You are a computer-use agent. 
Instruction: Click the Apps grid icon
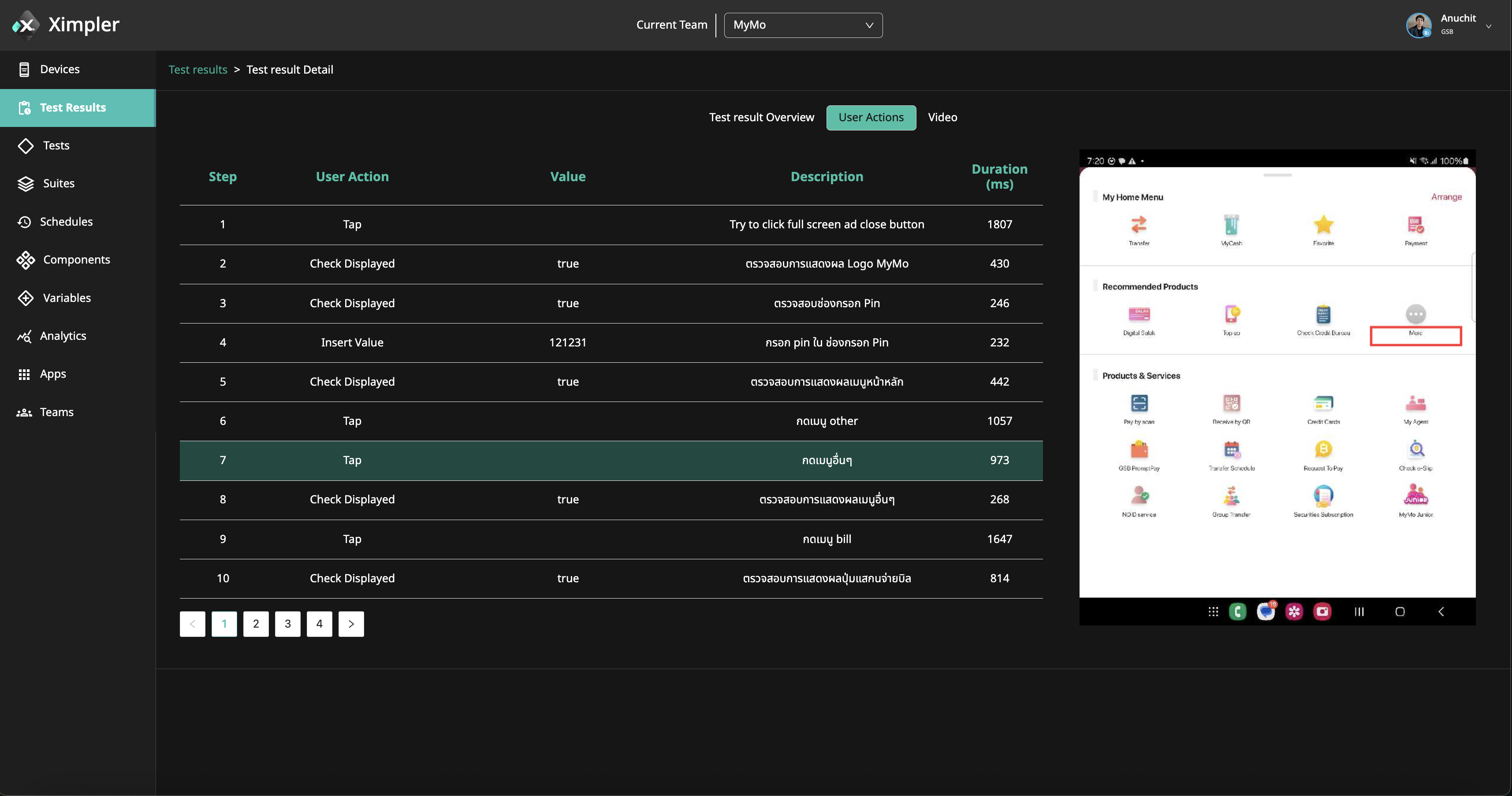pyautogui.click(x=24, y=375)
